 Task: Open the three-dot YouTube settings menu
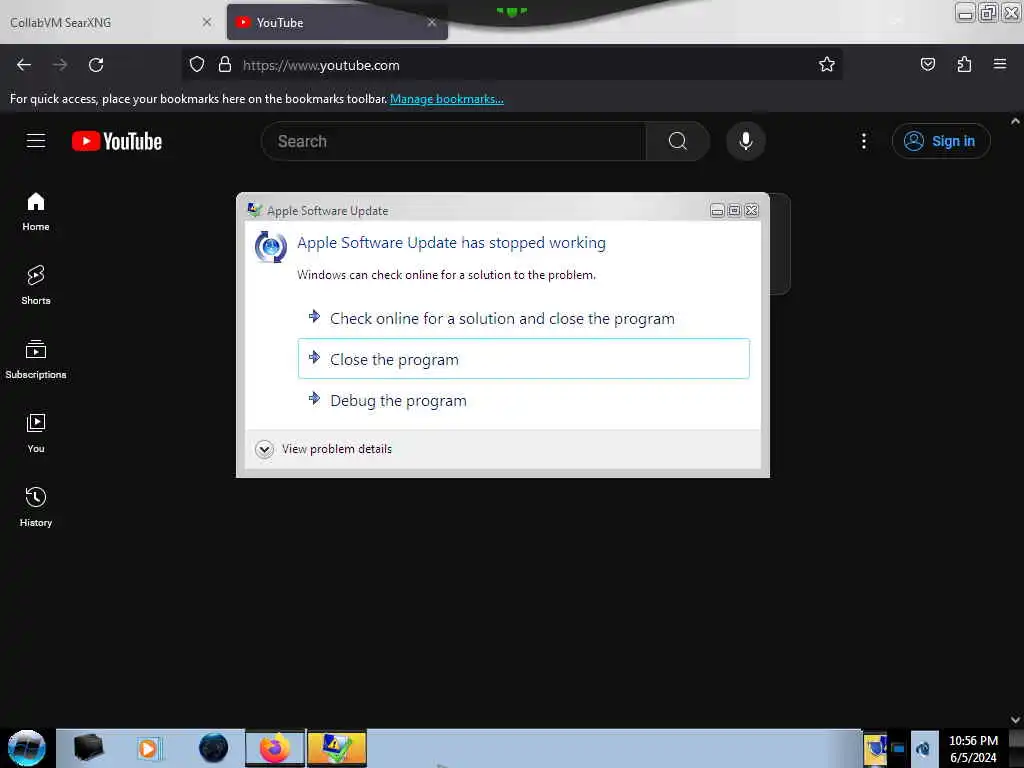tap(863, 141)
